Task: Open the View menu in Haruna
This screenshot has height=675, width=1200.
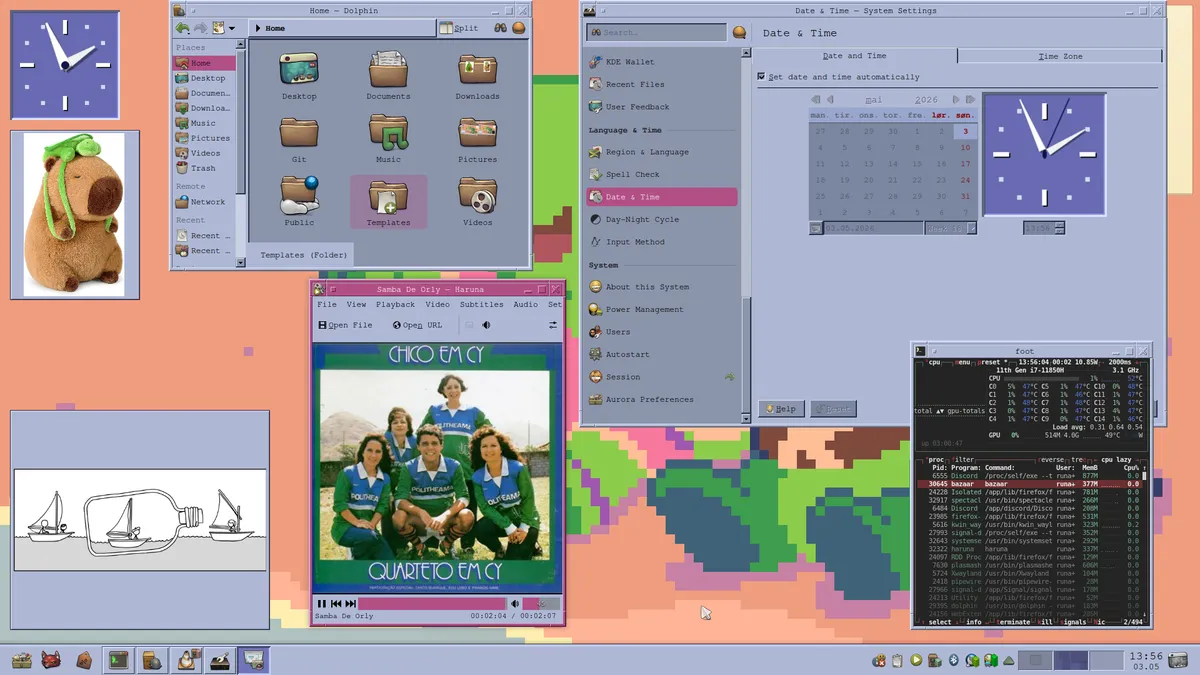Action: pyautogui.click(x=356, y=304)
